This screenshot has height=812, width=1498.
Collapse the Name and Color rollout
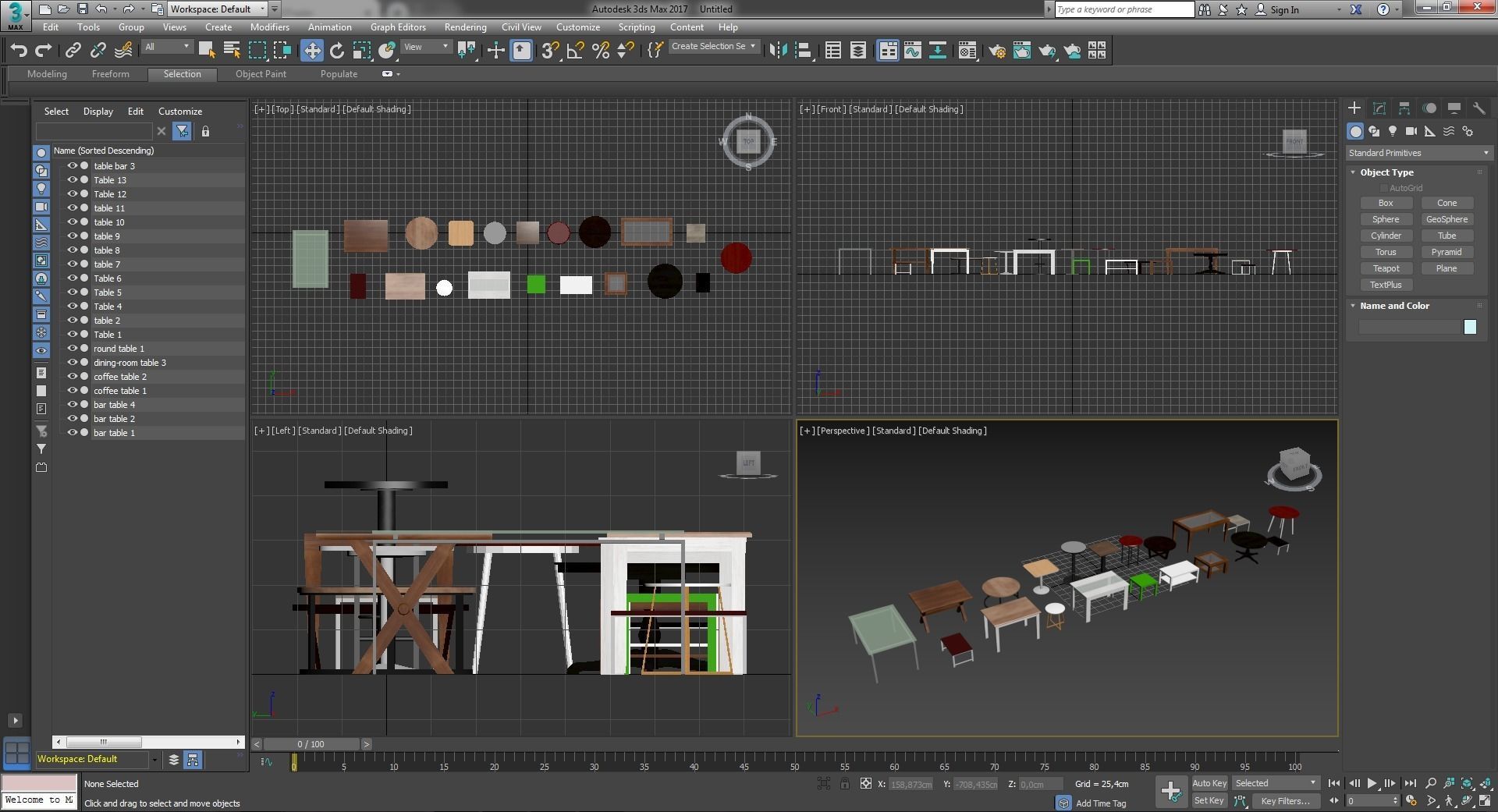coord(1354,306)
